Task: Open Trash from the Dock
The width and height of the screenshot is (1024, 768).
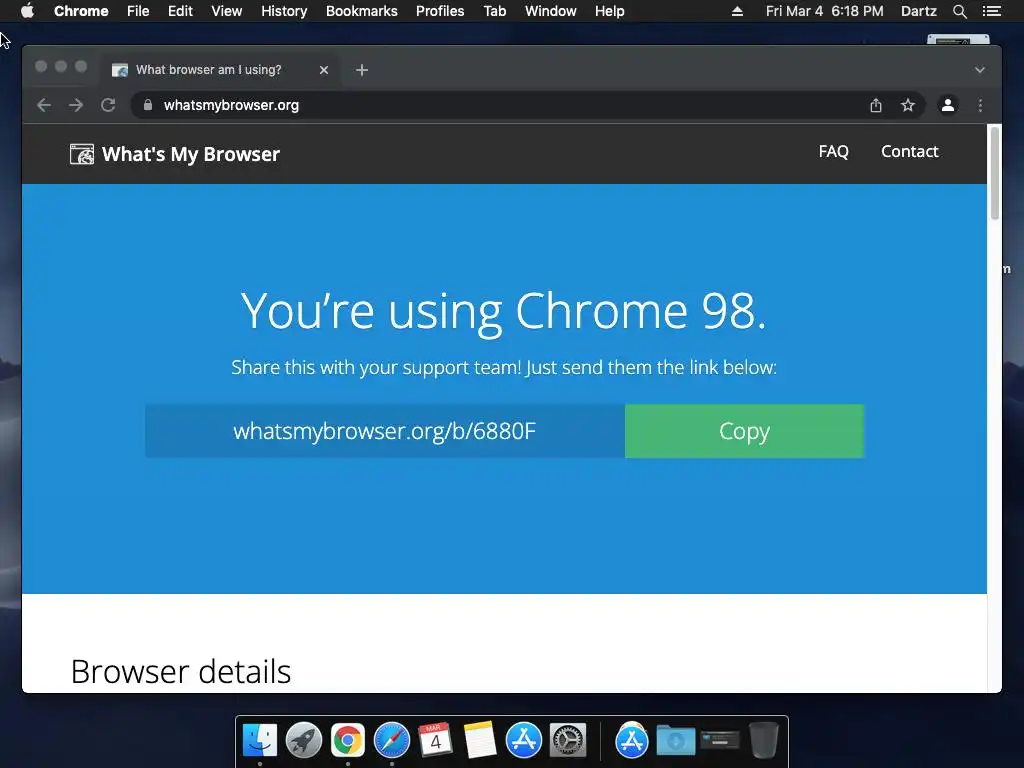Action: point(763,741)
